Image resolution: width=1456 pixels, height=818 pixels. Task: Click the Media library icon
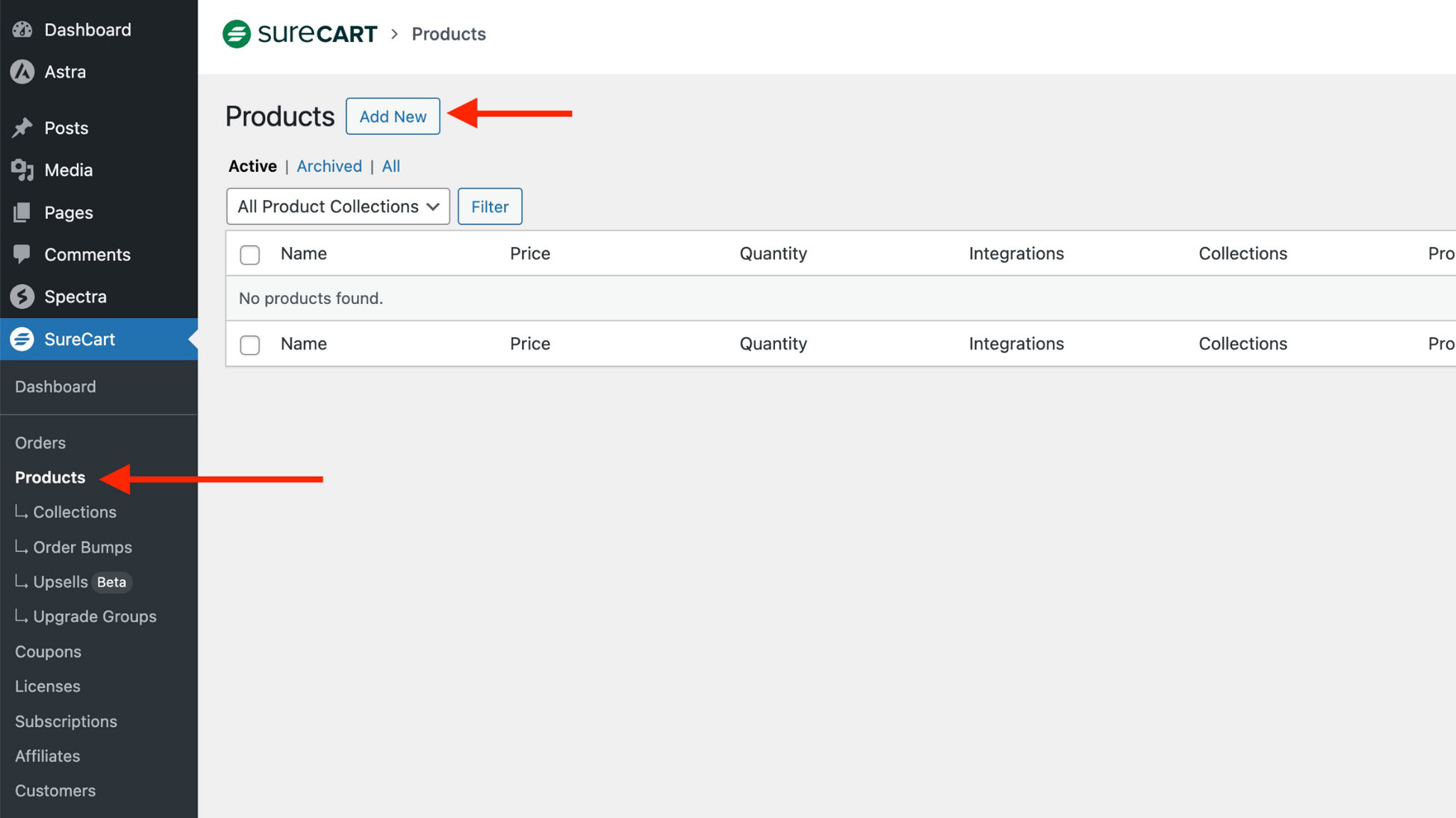(22, 170)
